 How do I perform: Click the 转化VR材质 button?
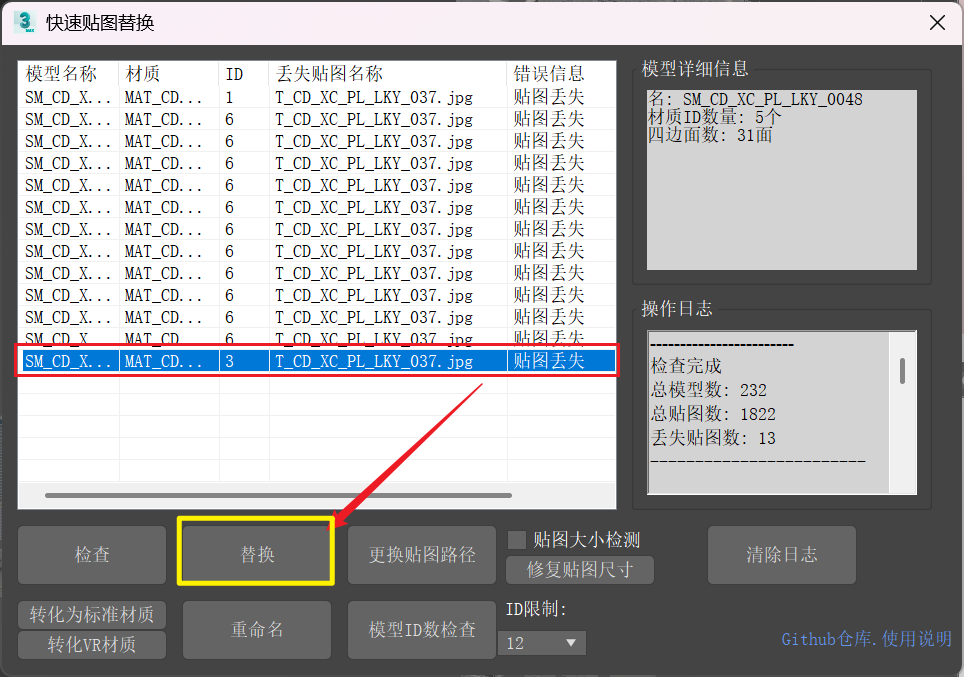tap(92, 644)
